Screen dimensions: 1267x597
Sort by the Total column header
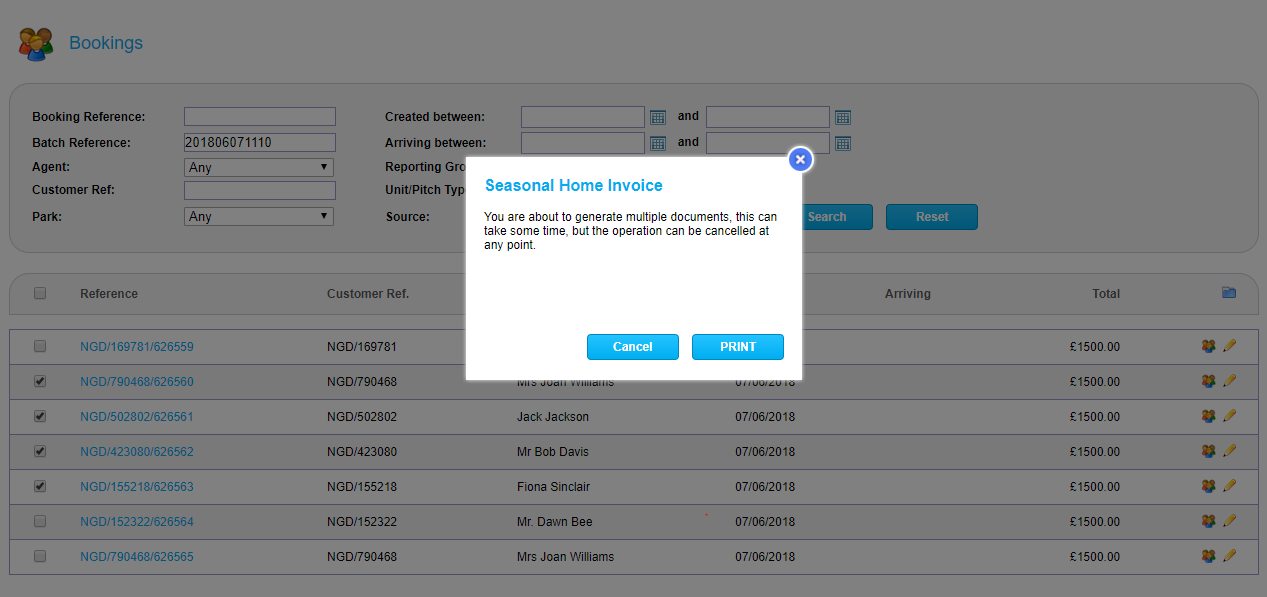(x=1105, y=294)
